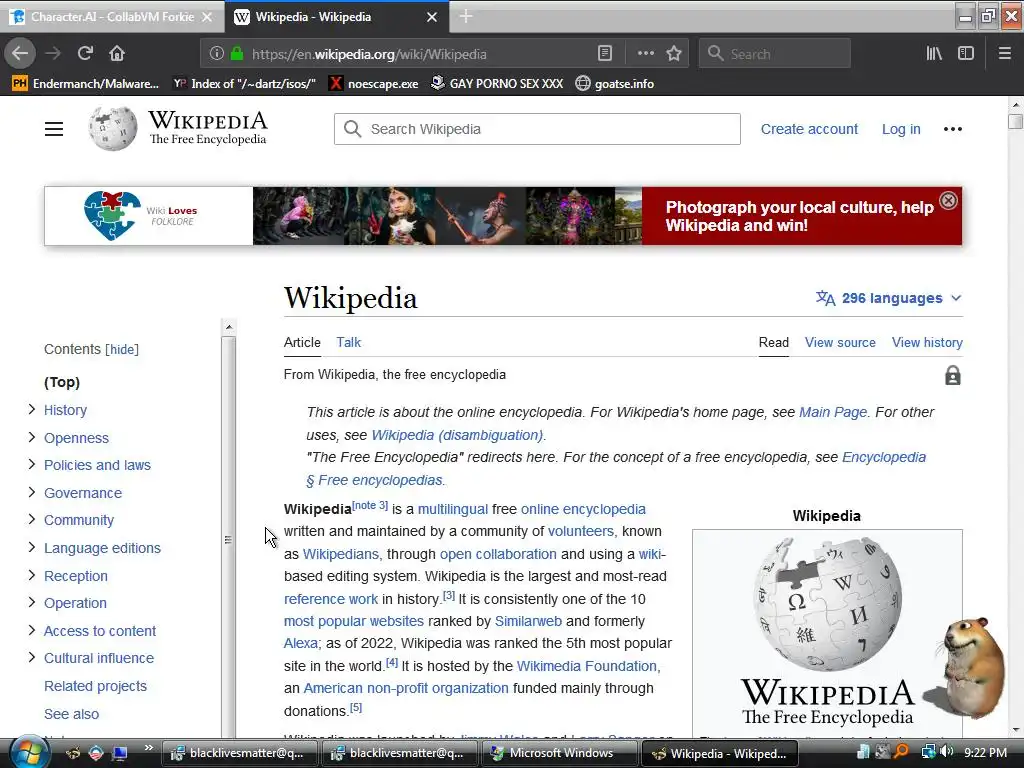Viewport: 1024px width, 768px height.
Task: Click the Microsoft Windows taskbar button
Action: pos(560,753)
